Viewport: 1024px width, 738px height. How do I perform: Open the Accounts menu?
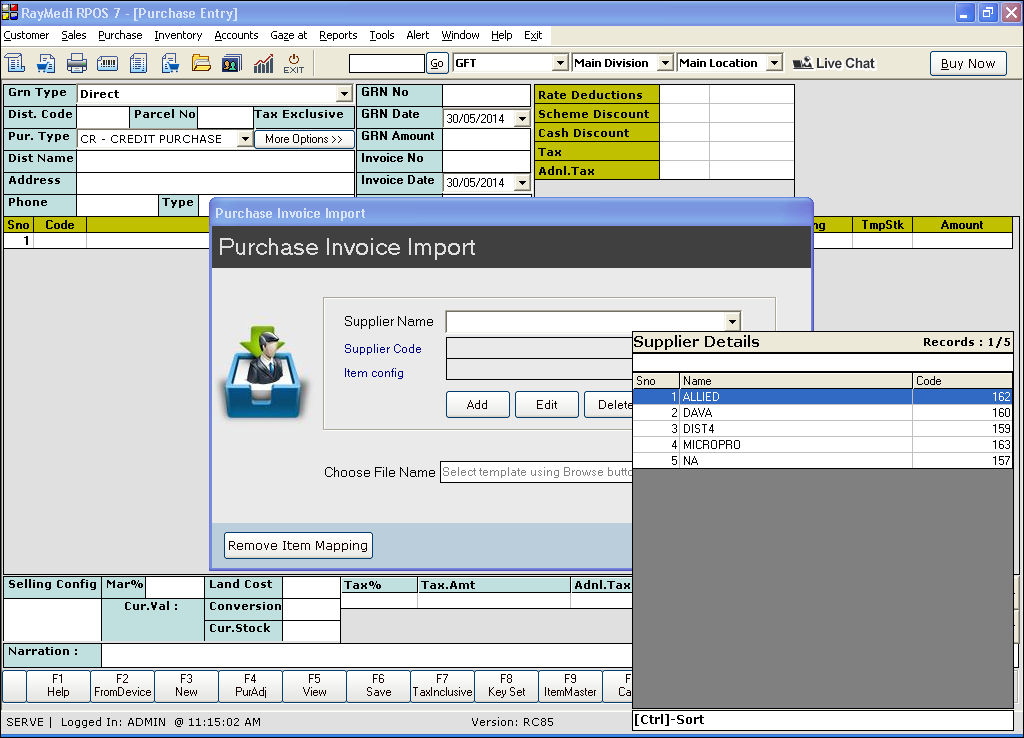tap(236, 35)
